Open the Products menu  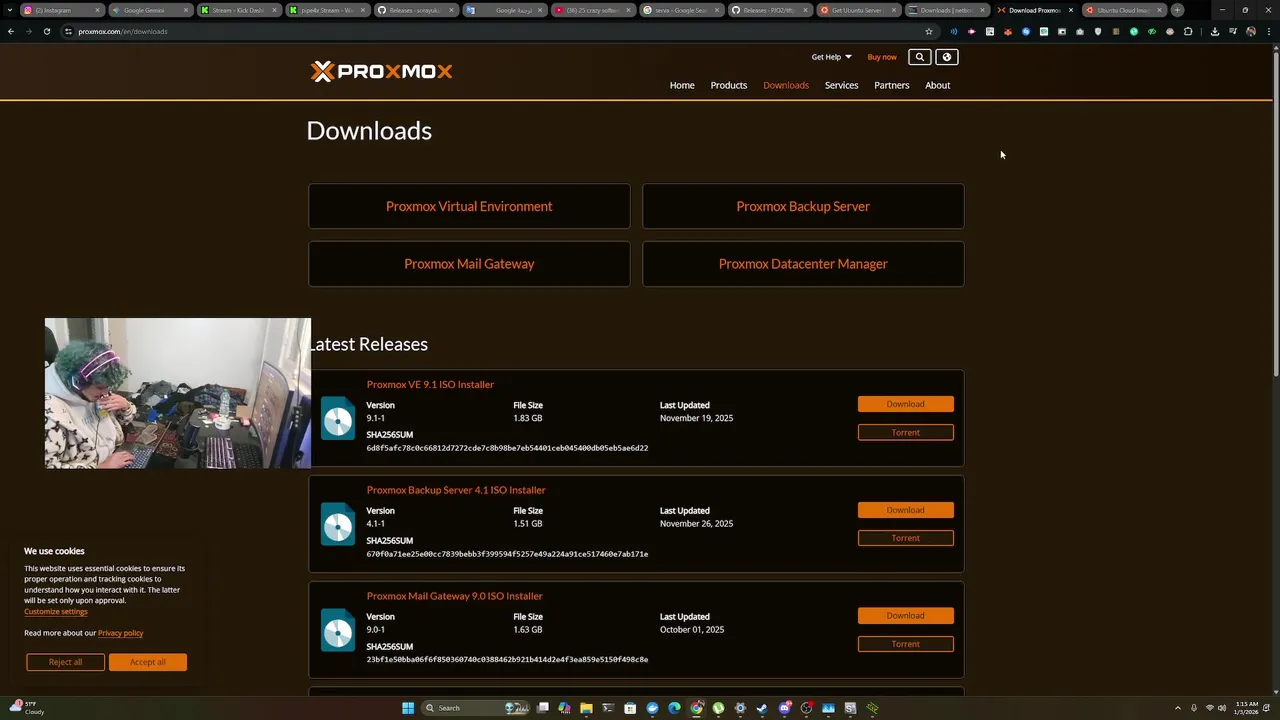click(729, 85)
